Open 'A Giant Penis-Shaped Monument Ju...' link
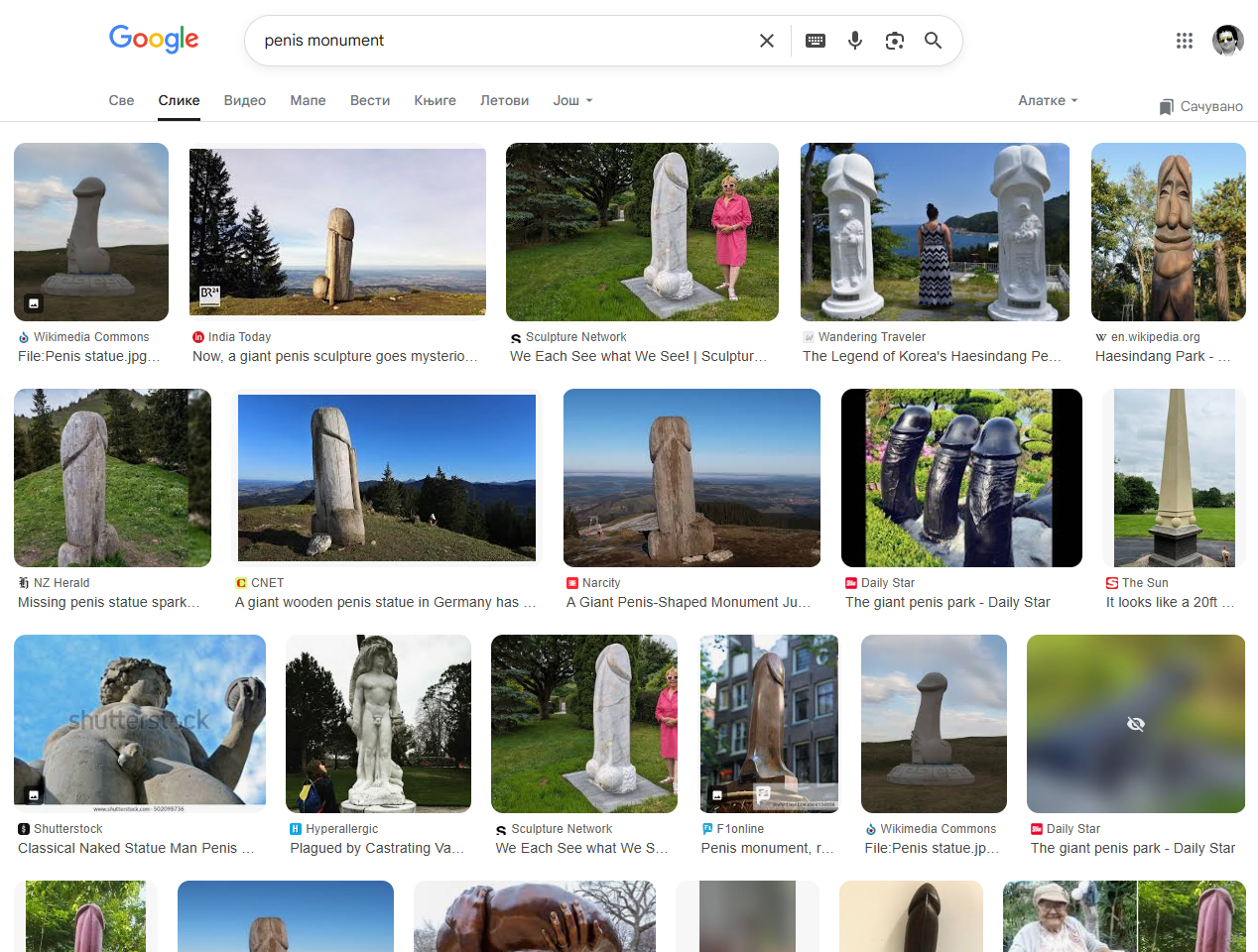The width and height of the screenshot is (1258, 952). click(x=689, y=602)
